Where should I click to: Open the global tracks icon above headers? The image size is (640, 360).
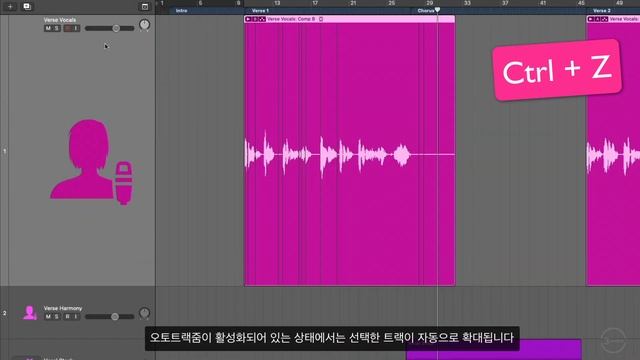coord(145,7)
